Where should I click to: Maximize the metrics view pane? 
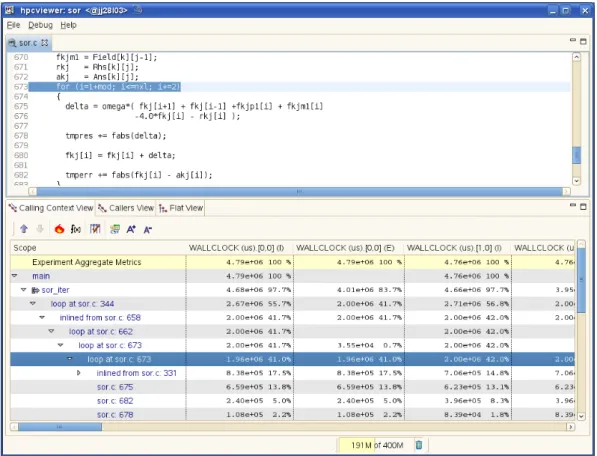583,207
